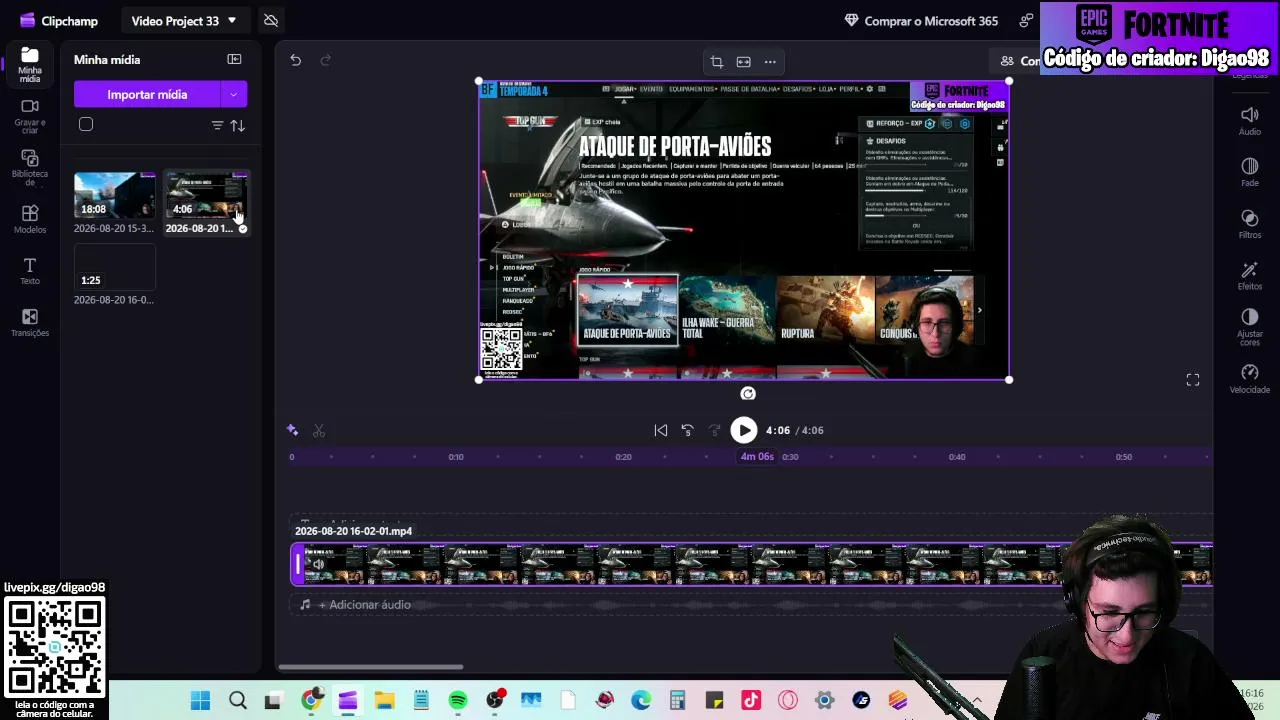This screenshot has width=1280, height=720.
Task: Click the timeline horizontal scrollbar
Action: [371, 667]
